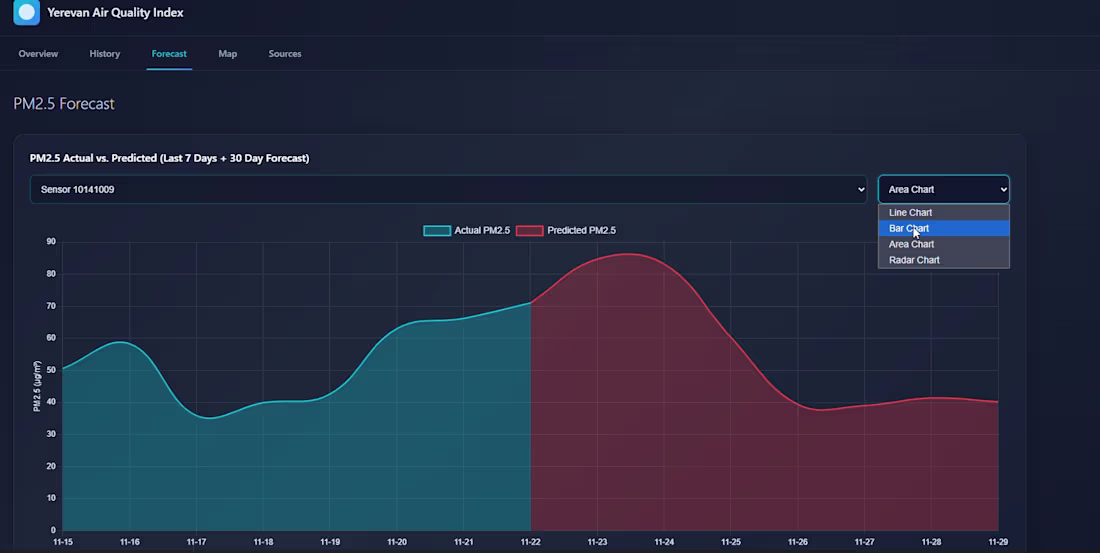Viewport: 1100px width, 553px height.
Task: Choose Radar Chart from the dropdown
Action: [x=944, y=260]
